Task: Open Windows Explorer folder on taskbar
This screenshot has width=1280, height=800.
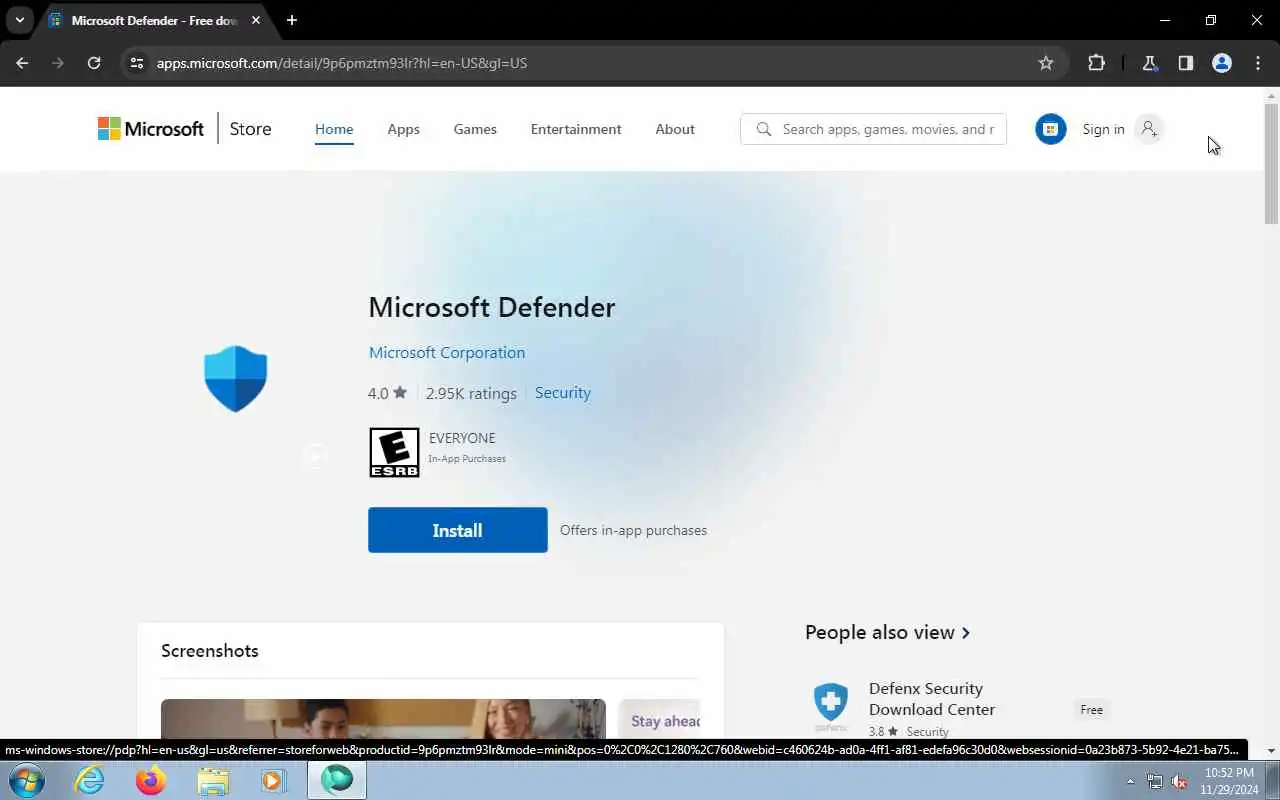Action: pos(213,780)
